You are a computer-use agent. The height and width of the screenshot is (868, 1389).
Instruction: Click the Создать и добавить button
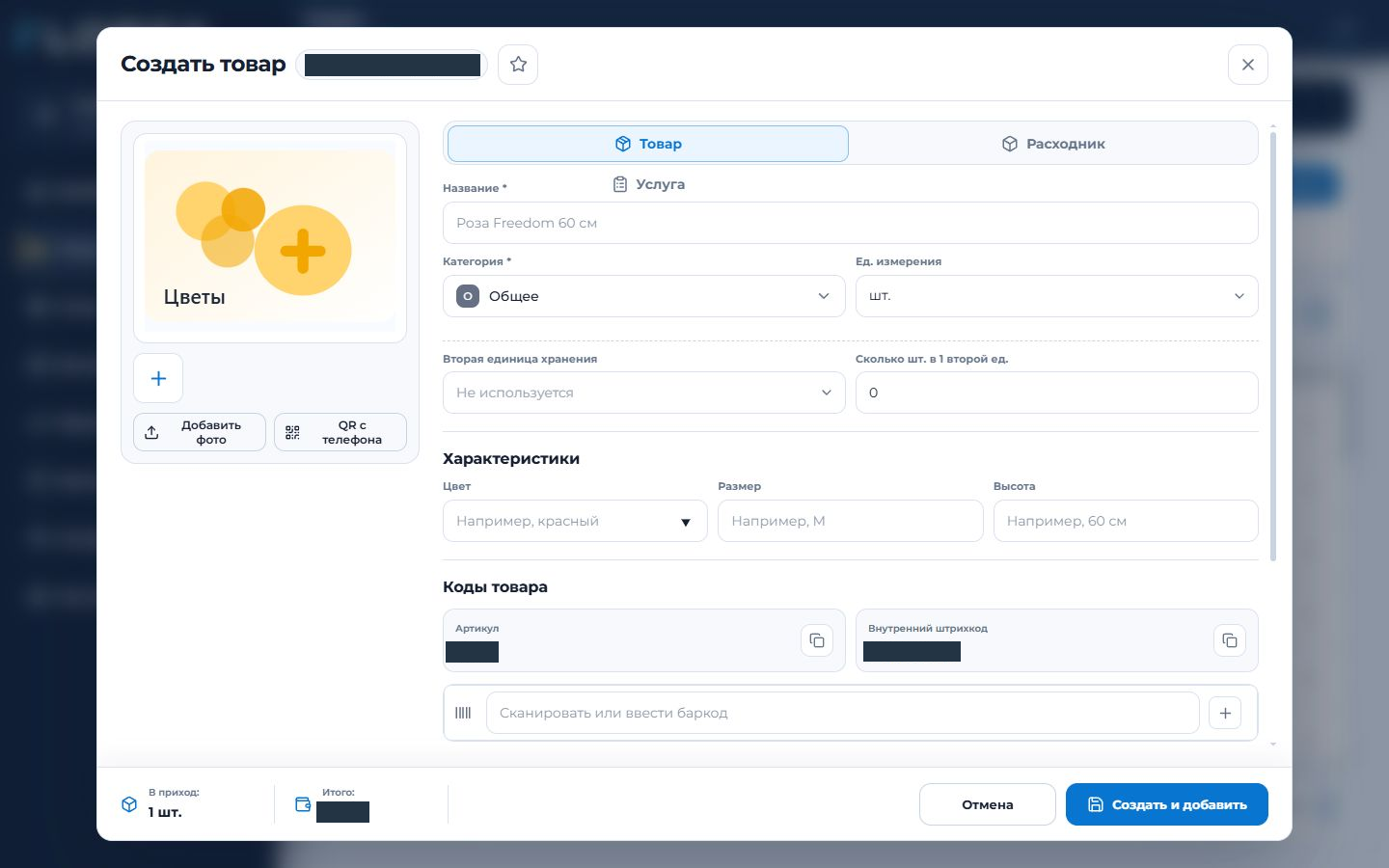pyautogui.click(x=1166, y=804)
